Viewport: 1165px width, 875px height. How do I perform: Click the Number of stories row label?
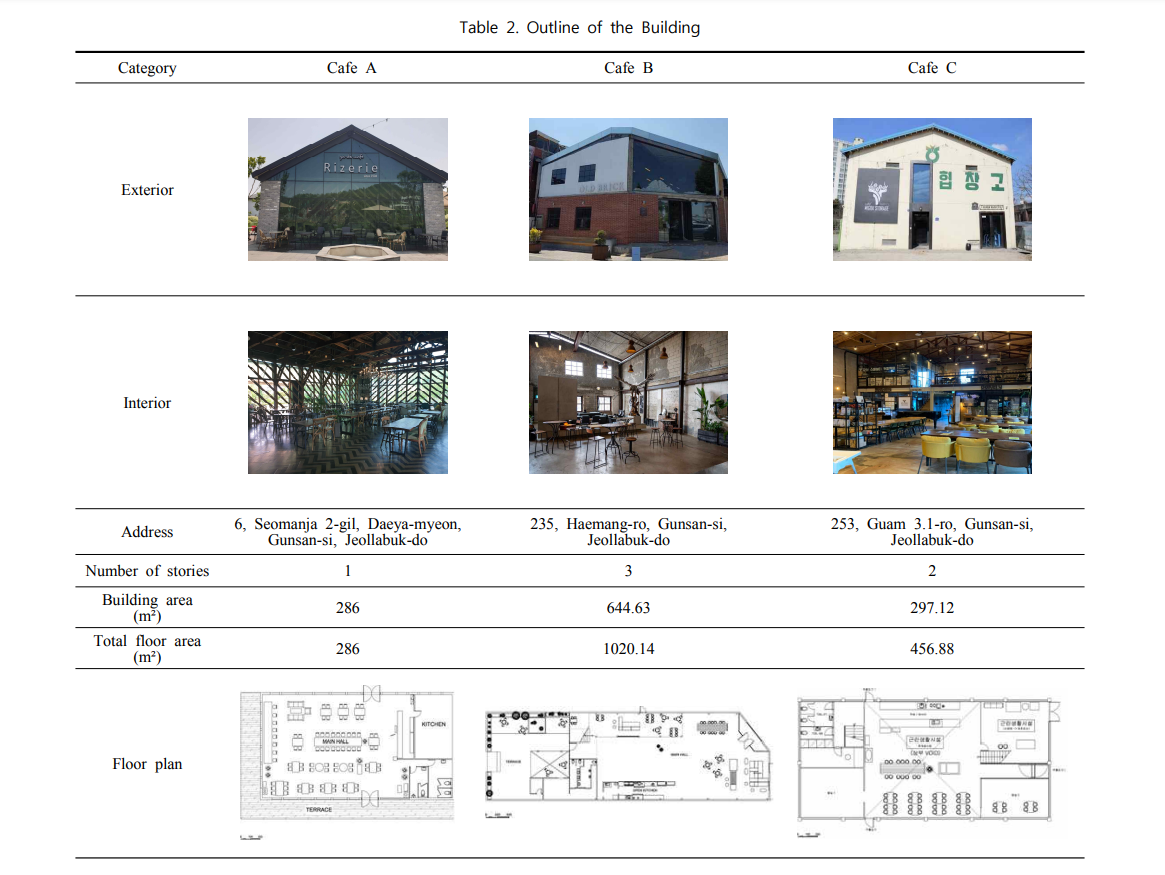[x=147, y=570]
